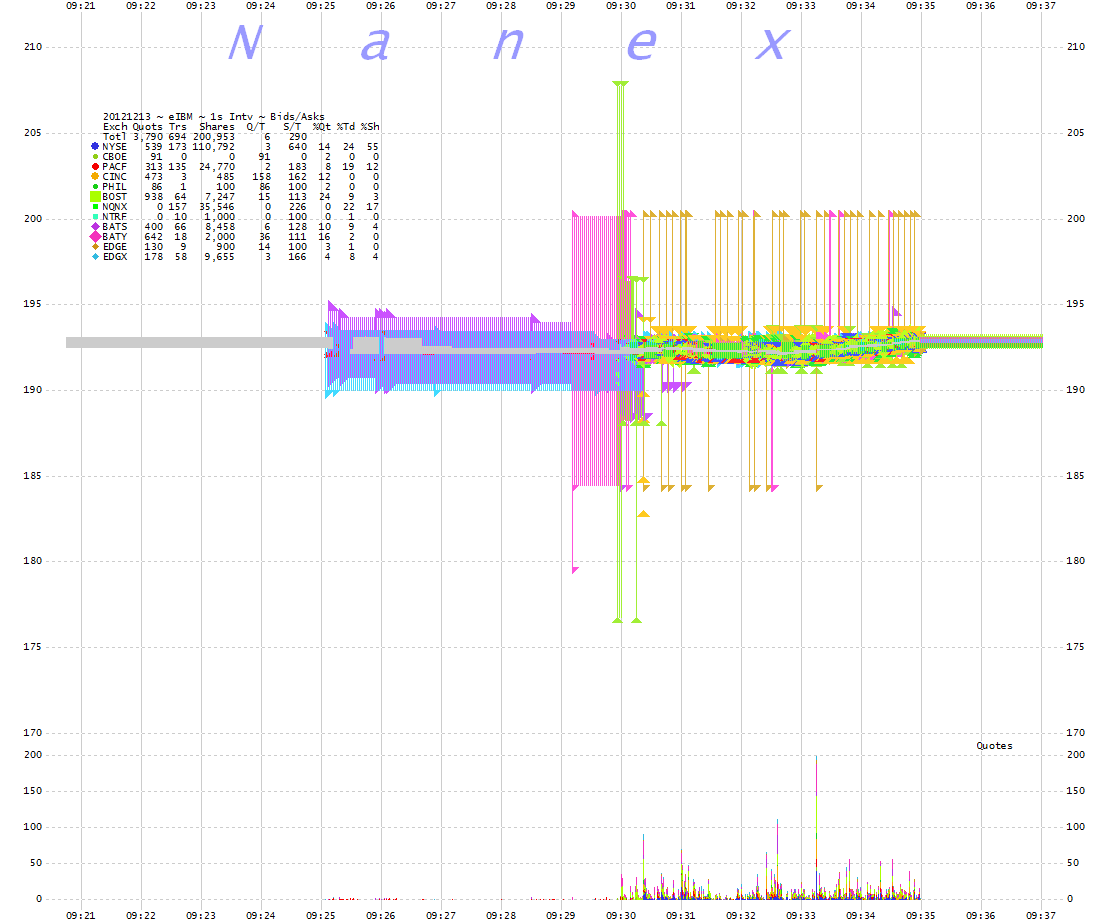Screen dimensions: 1109x922
Task: Click total quotes value '3,790'
Action: (148, 136)
